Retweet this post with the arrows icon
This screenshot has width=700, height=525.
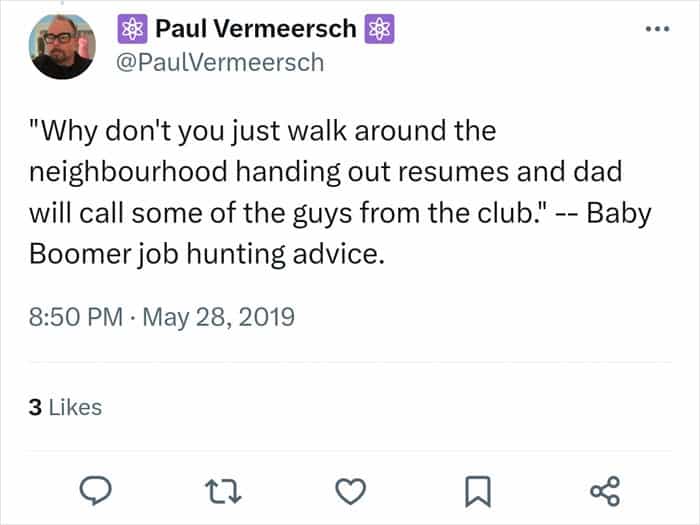220,490
